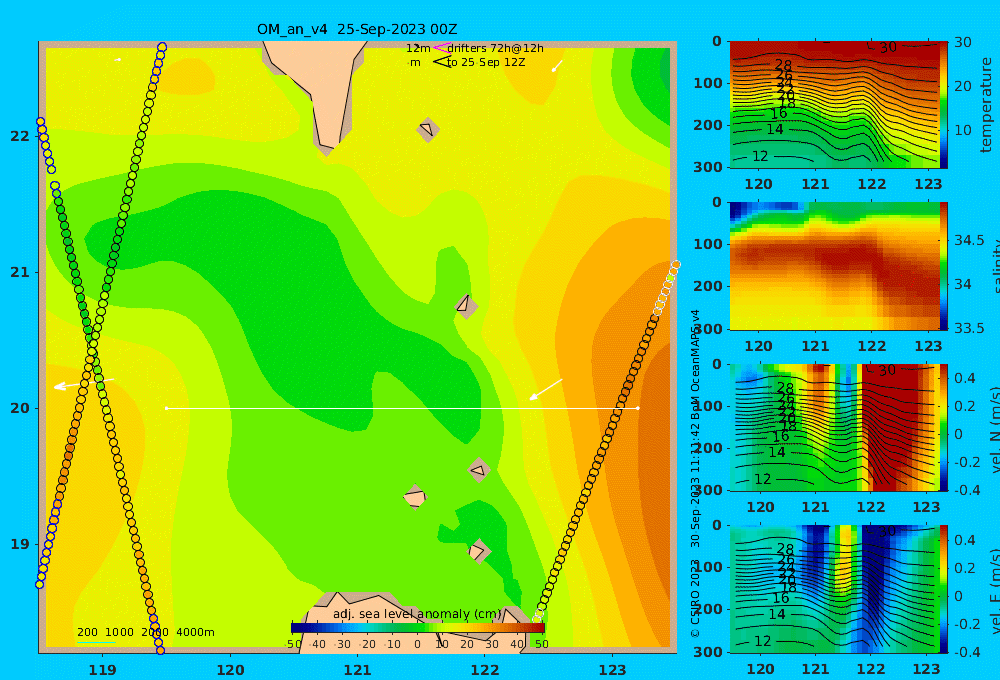Image resolution: width=1000 pixels, height=680 pixels.
Task: Open the salinity depth section panel
Action: pos(834,266)
